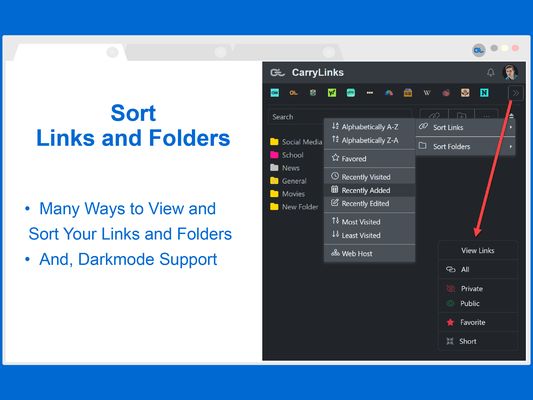Filter to Public links

(x=478, y=303)
